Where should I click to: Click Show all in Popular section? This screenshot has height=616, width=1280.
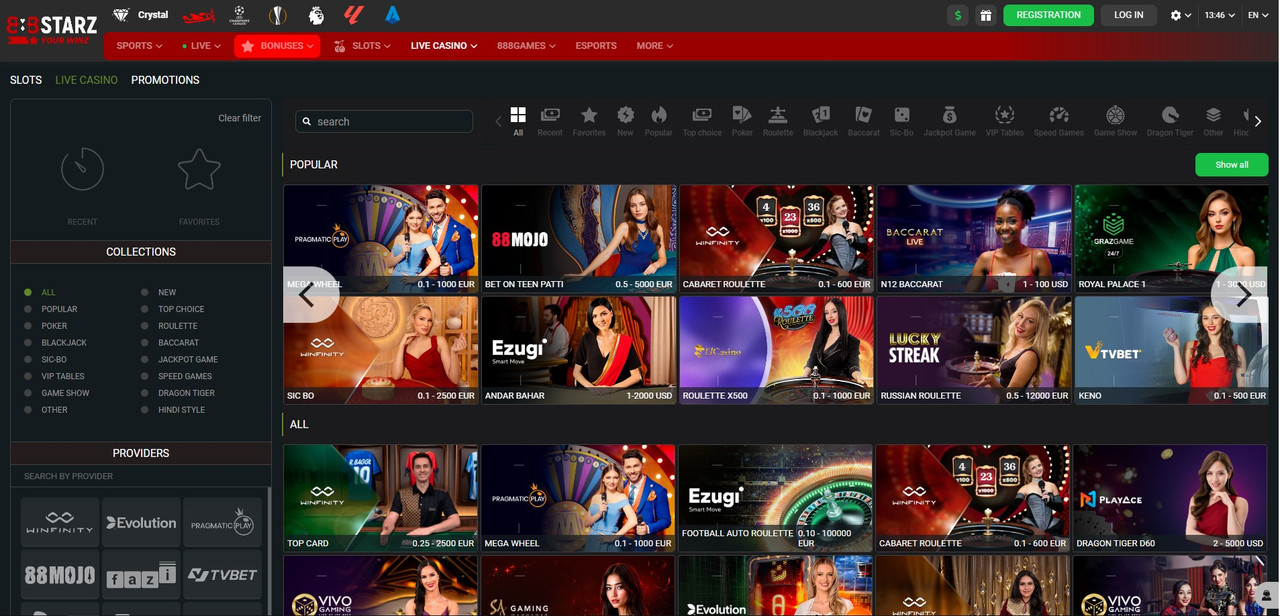point(1231,165)
